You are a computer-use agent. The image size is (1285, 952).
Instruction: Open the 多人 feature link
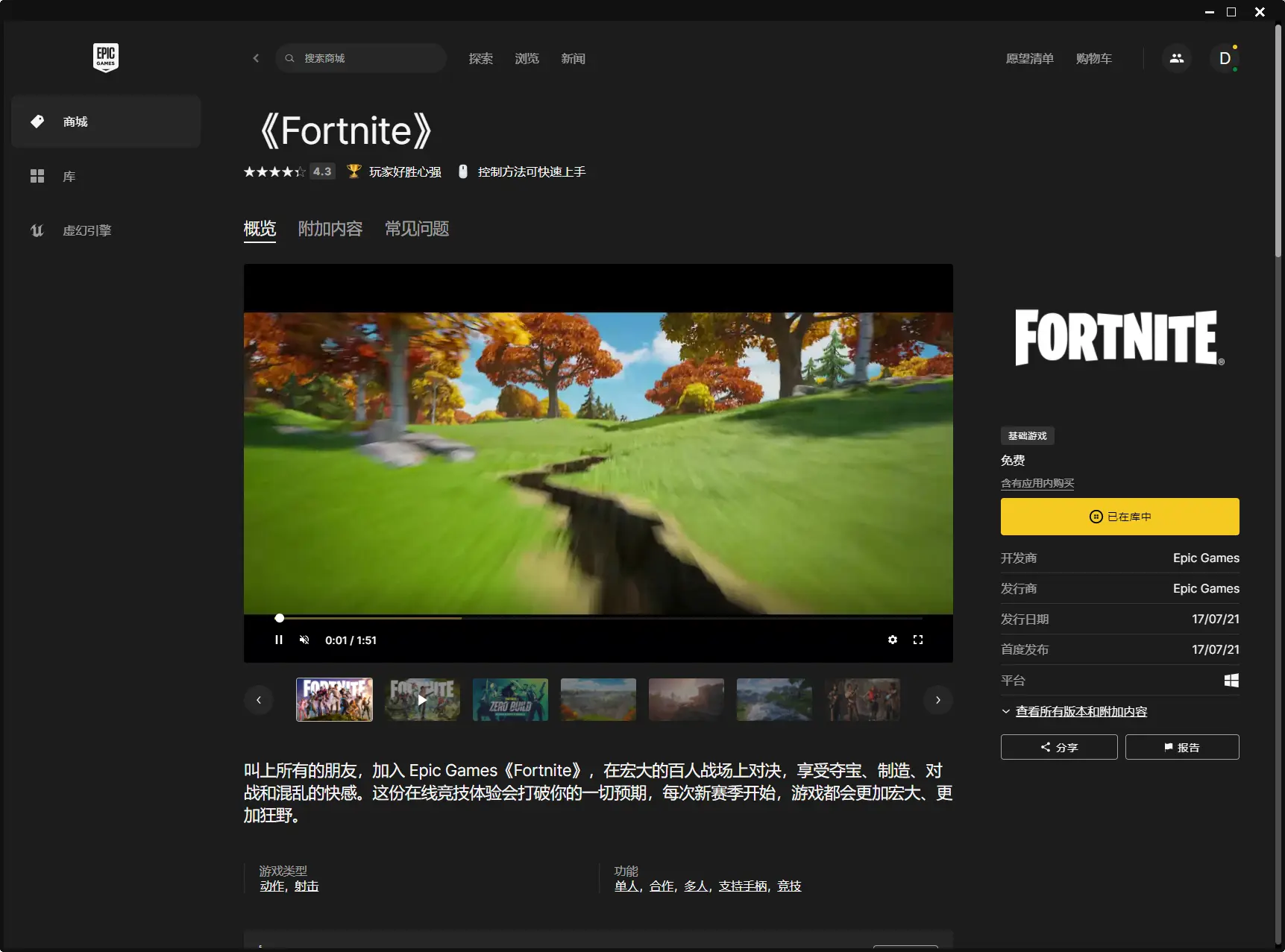click(696, 886)
